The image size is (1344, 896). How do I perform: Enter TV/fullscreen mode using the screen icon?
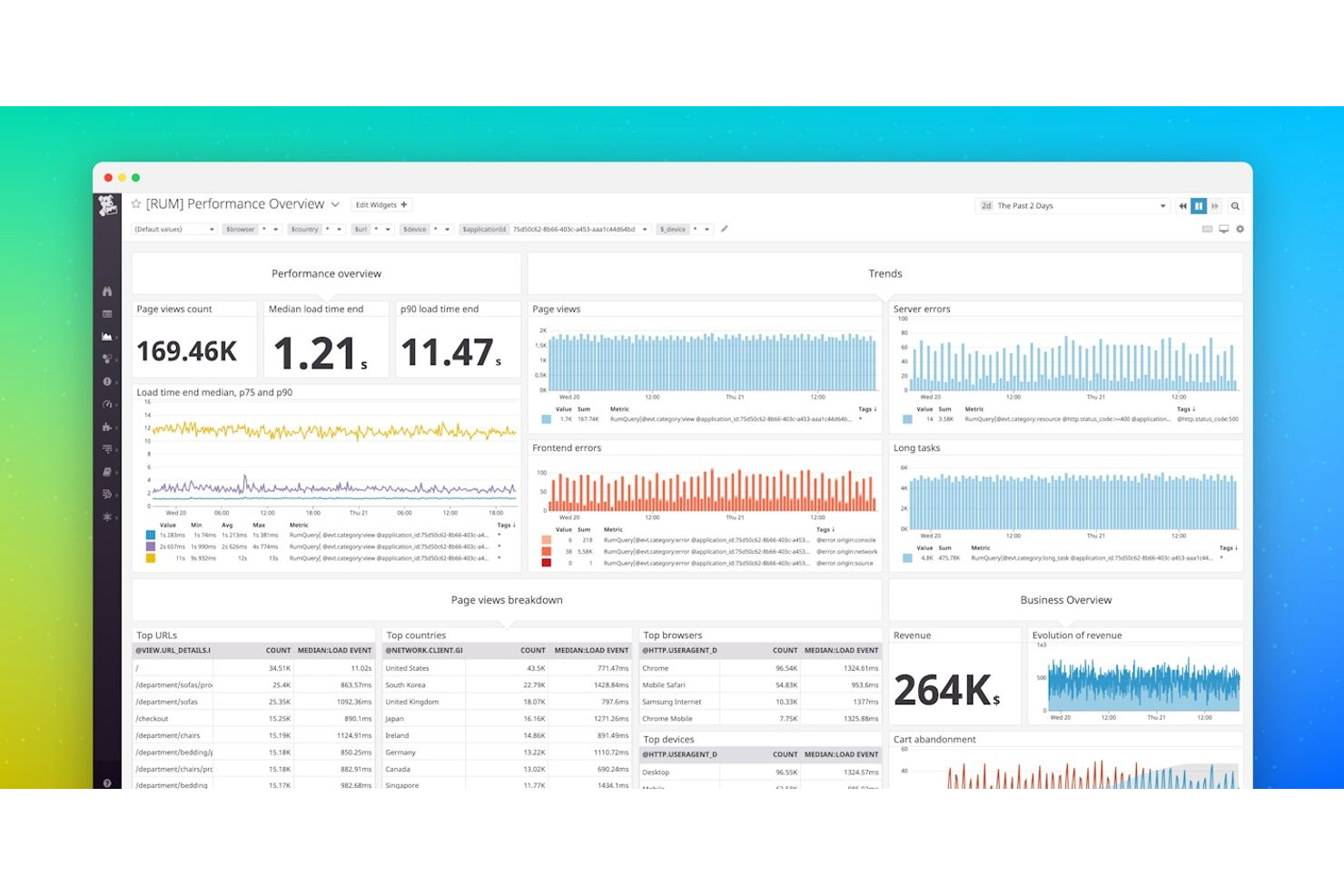(1222, 229)
